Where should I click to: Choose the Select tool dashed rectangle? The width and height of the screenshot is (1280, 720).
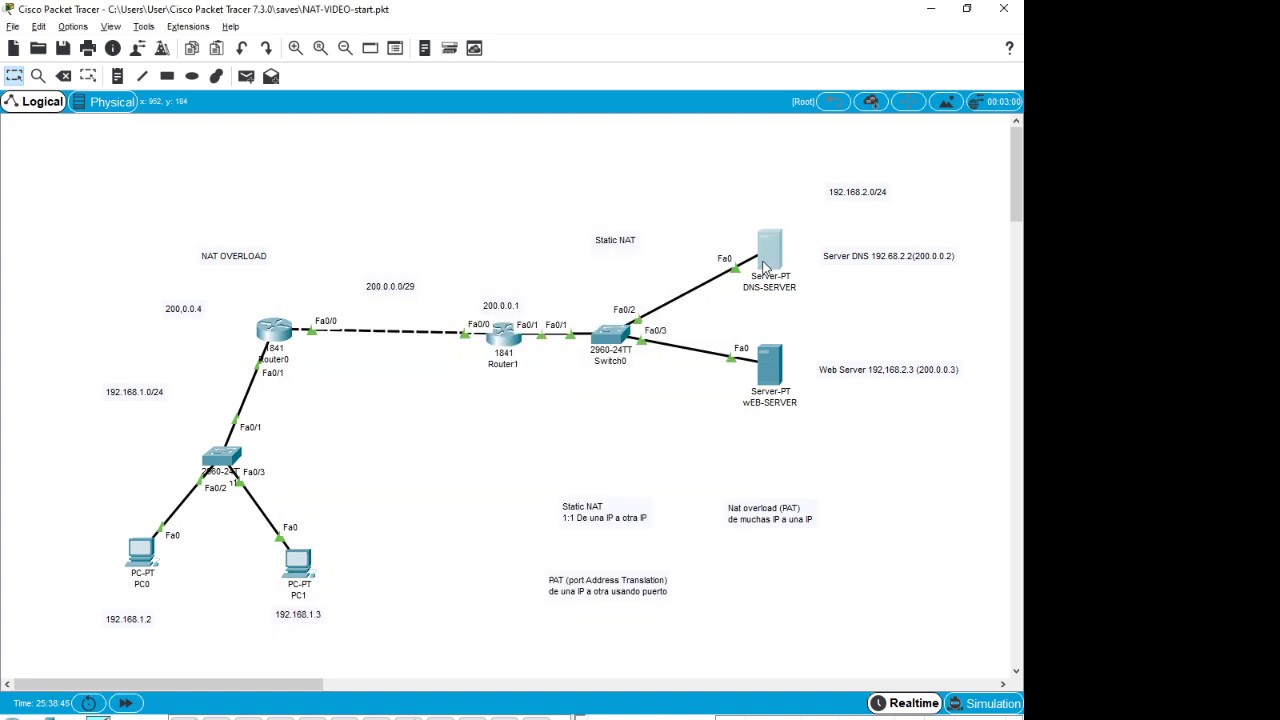pos(14,76)
